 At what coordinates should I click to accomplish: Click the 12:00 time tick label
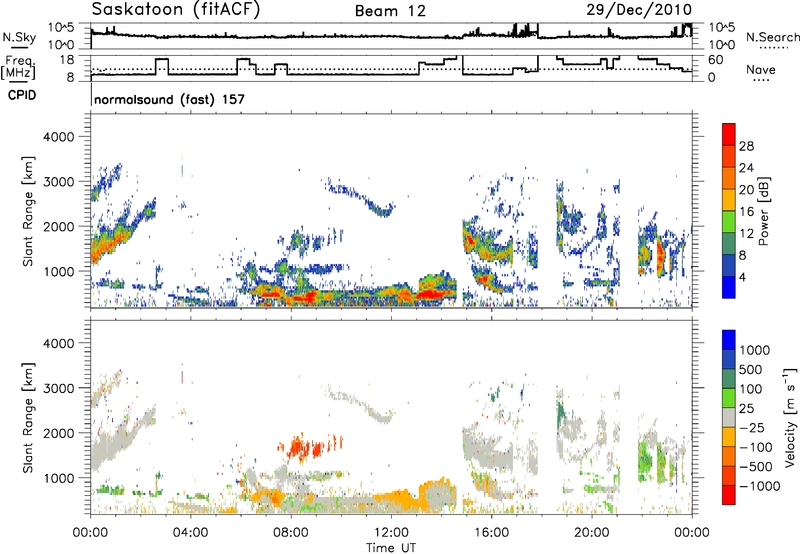[391, 533]
